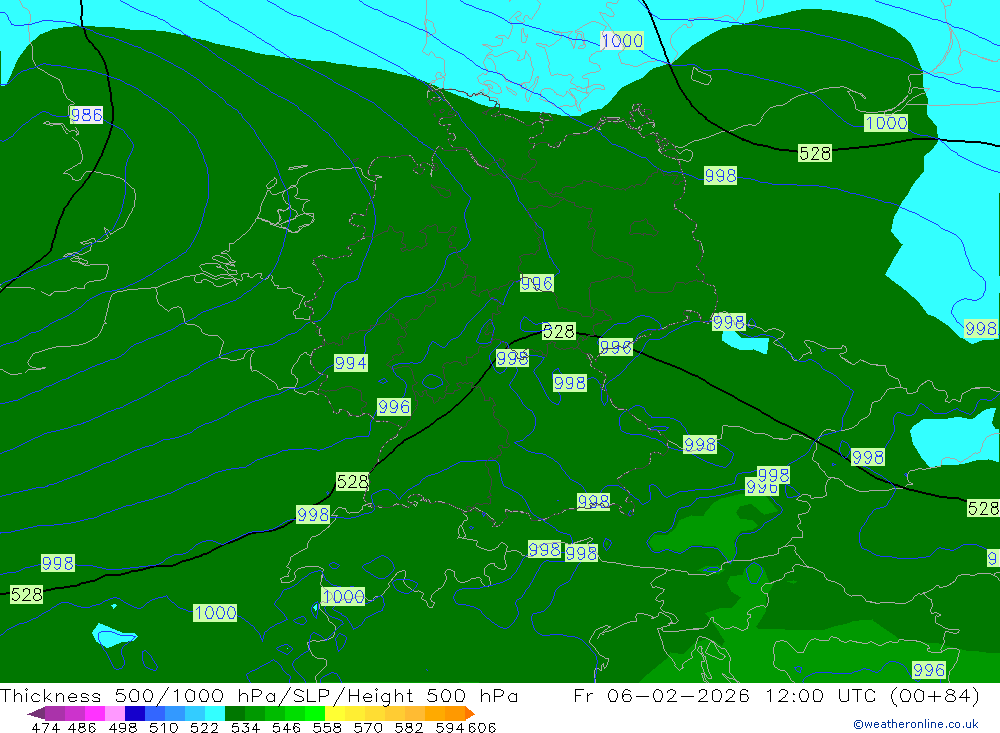
Task: Select the dark purple legend swatch above 474
Action: coord(36,713)
